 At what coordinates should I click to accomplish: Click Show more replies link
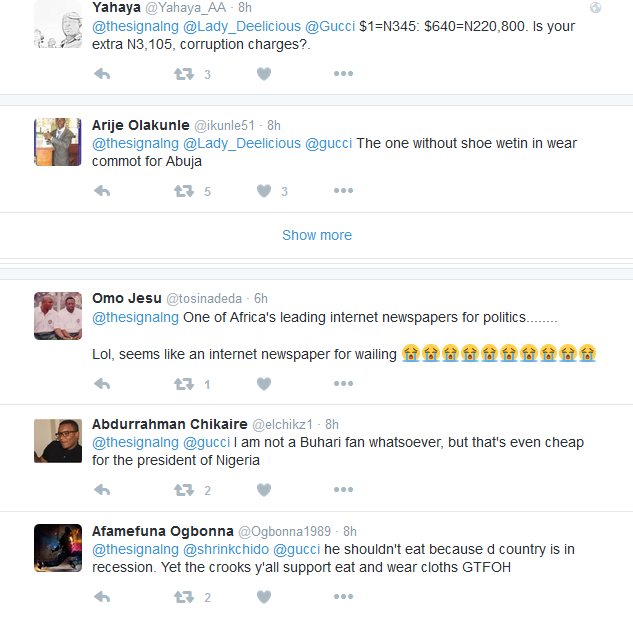pos(316,235)
